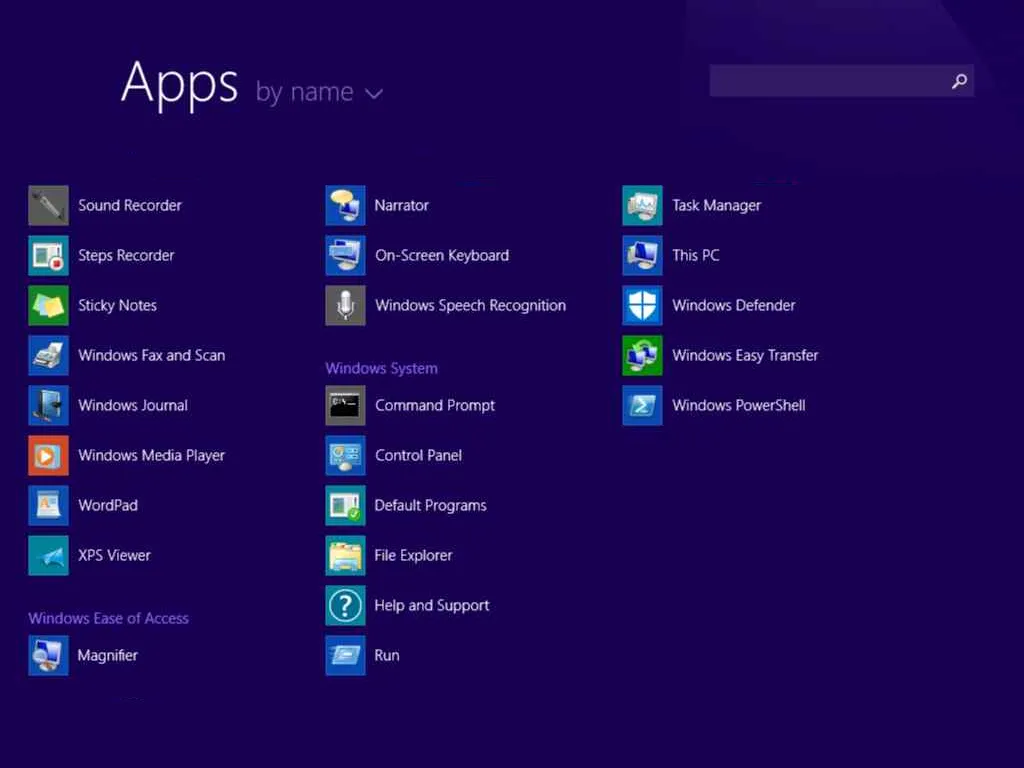This screenshot has height=768, width=1024.
Task: Open the Control Panel icon
Action: 345,455
